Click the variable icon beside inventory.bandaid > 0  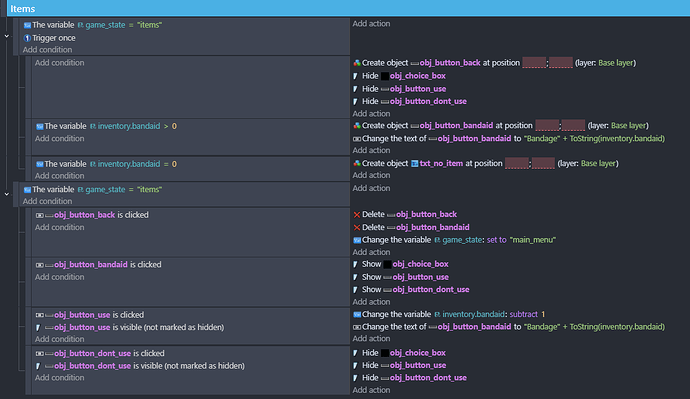(x=40, y=127)
